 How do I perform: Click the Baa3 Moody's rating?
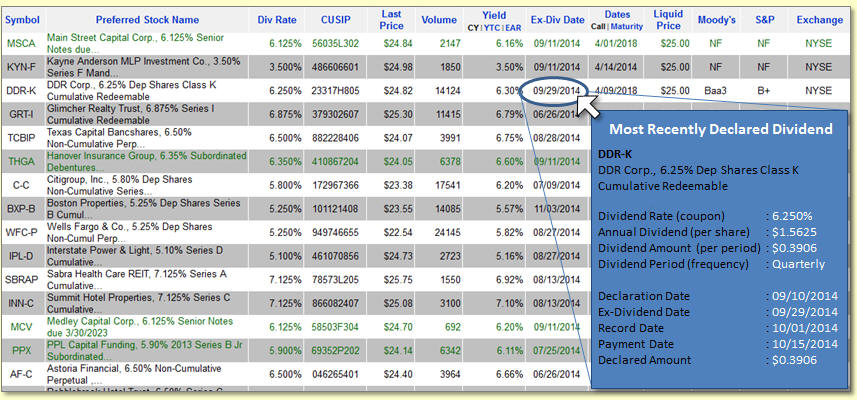tap(717, 91)
